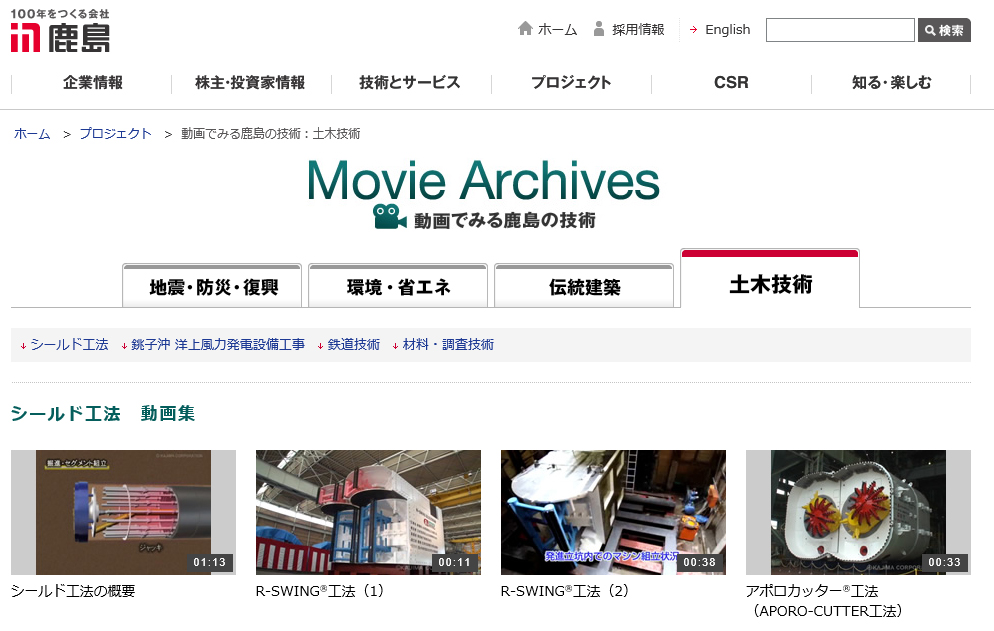The height and width of the screenshot is (631, 994).
Task: Open the 知る・楽しむ menu
Action: (x=891, y=82)
